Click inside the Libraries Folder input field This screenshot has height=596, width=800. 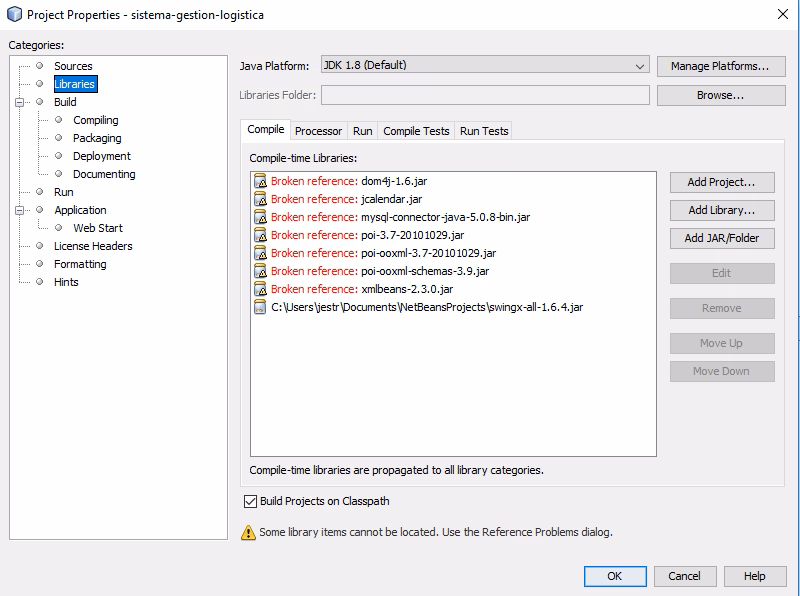coord(480,95)
